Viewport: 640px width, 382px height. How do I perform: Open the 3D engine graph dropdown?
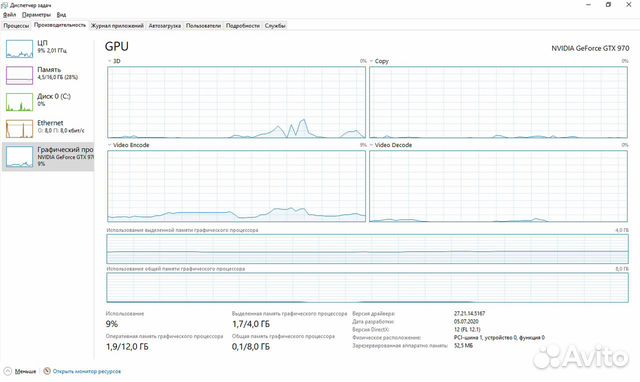coord(110,61)
